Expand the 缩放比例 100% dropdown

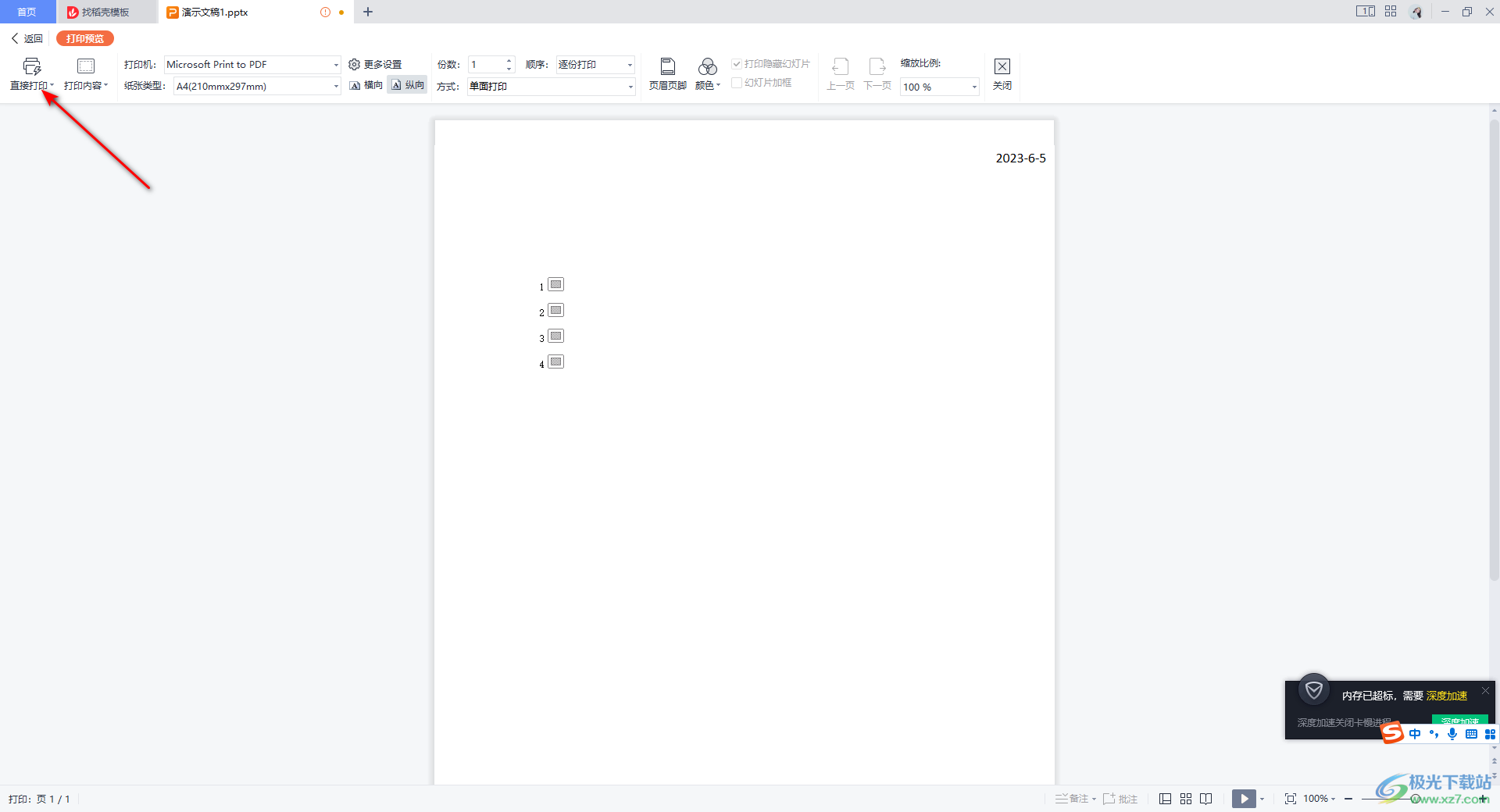[x=974, y=87]
